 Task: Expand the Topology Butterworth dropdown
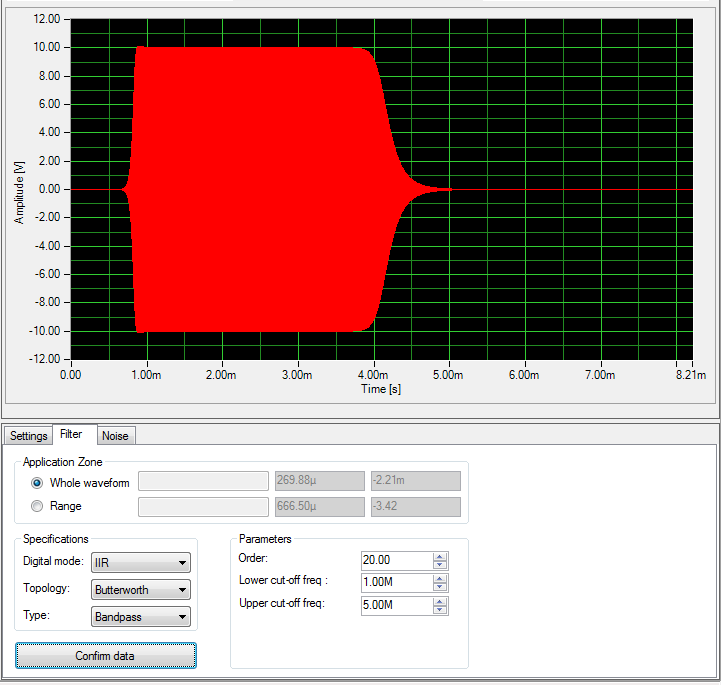(x=140, y=590)
